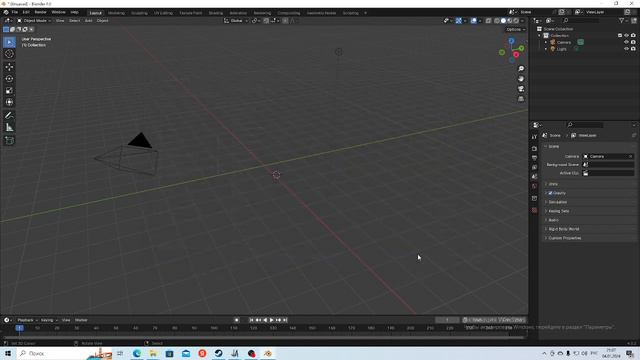Screen dimensions: 640x360
Task: Click the pan view hand icon
Action: pos(521,79)
